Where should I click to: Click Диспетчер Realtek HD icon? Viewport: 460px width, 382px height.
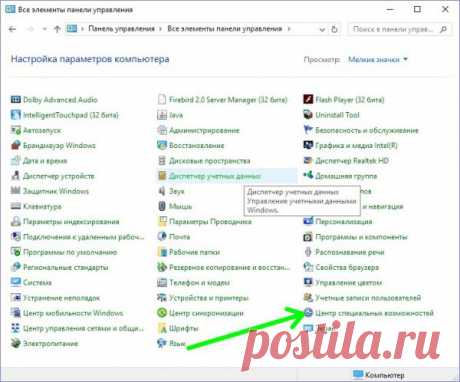pyautogui.click(x=308, y=161)
